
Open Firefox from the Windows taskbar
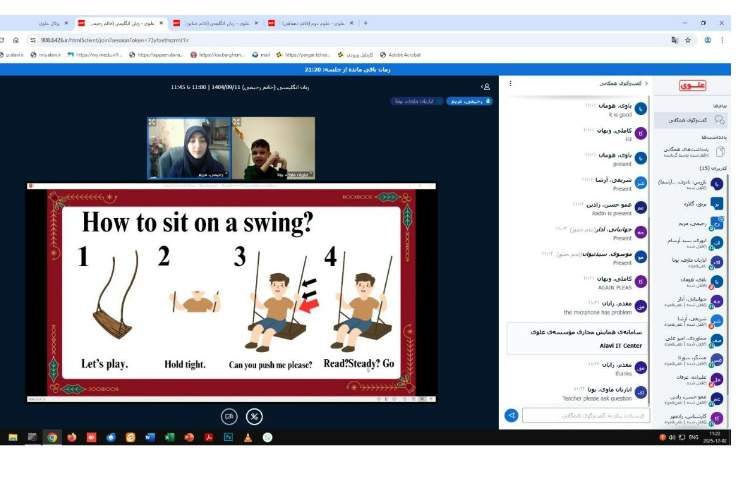(x=71, y=437)
